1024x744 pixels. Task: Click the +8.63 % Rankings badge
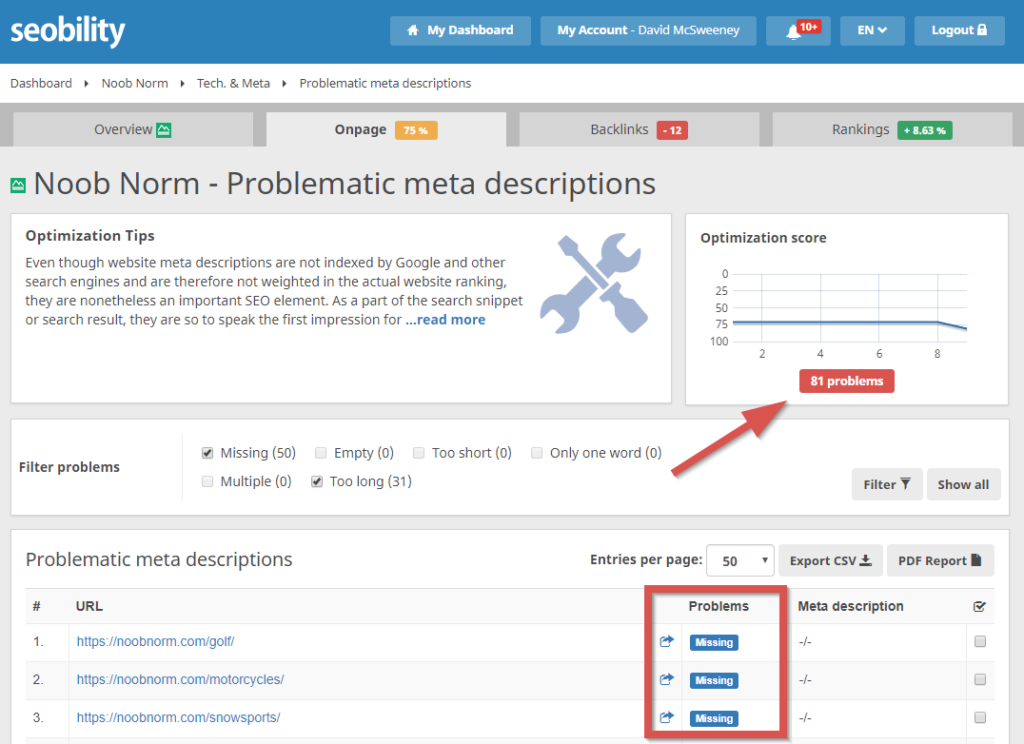click(x=925, y=130)
